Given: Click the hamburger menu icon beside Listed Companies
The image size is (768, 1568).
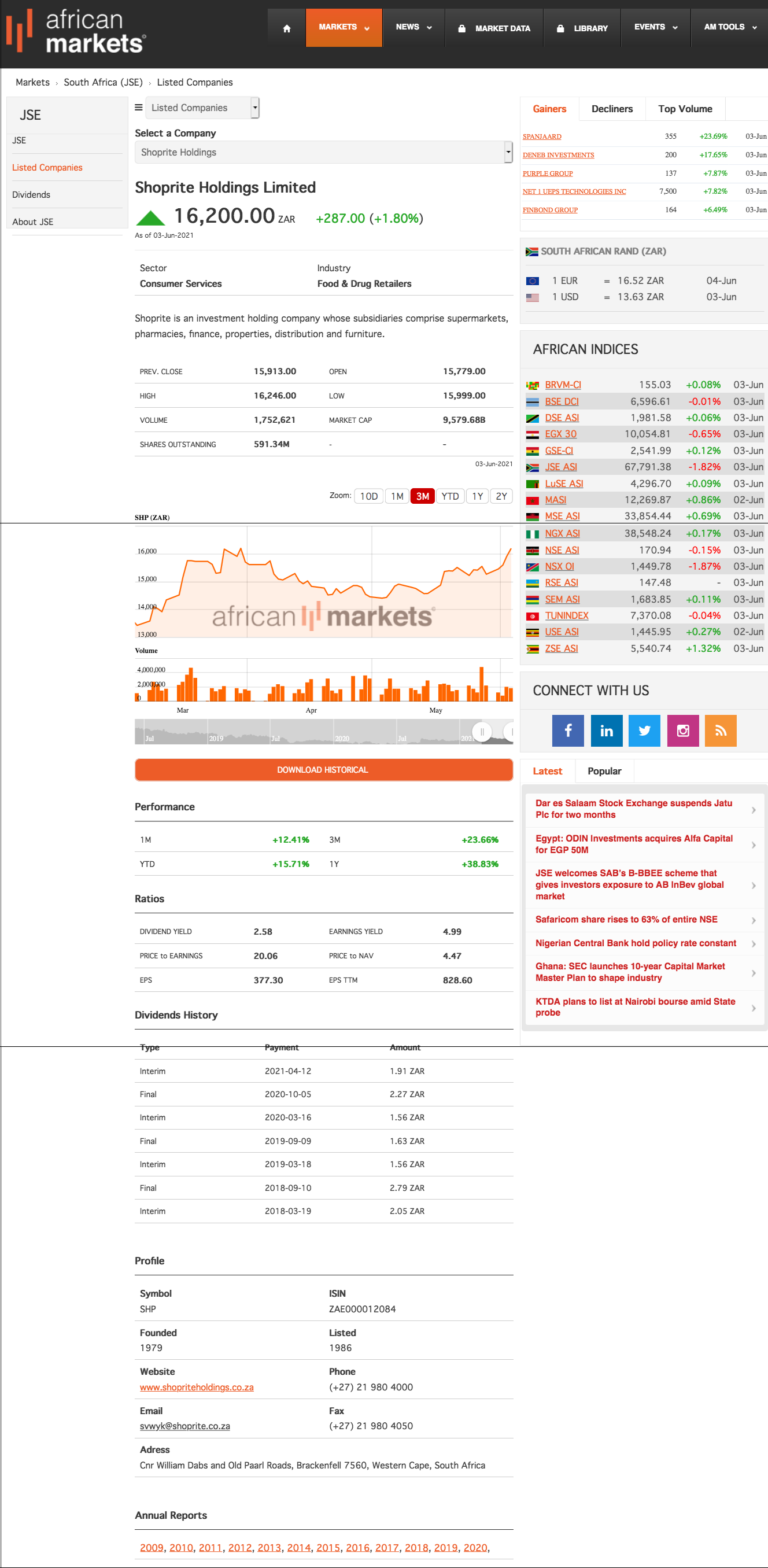Looking at the screenshot, I should [139, 108].
